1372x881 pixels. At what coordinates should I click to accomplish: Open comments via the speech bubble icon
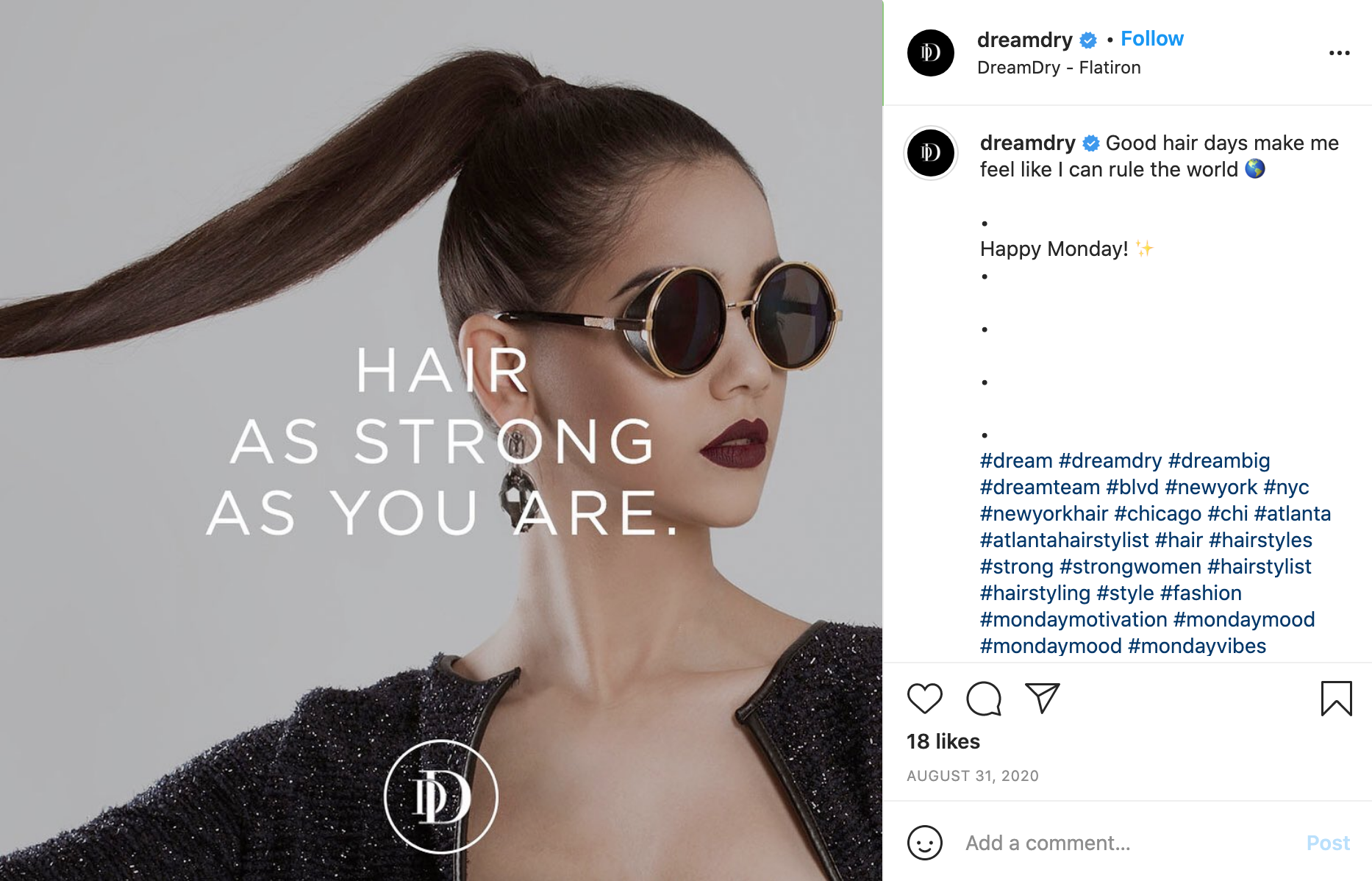(x=984, y=699)
